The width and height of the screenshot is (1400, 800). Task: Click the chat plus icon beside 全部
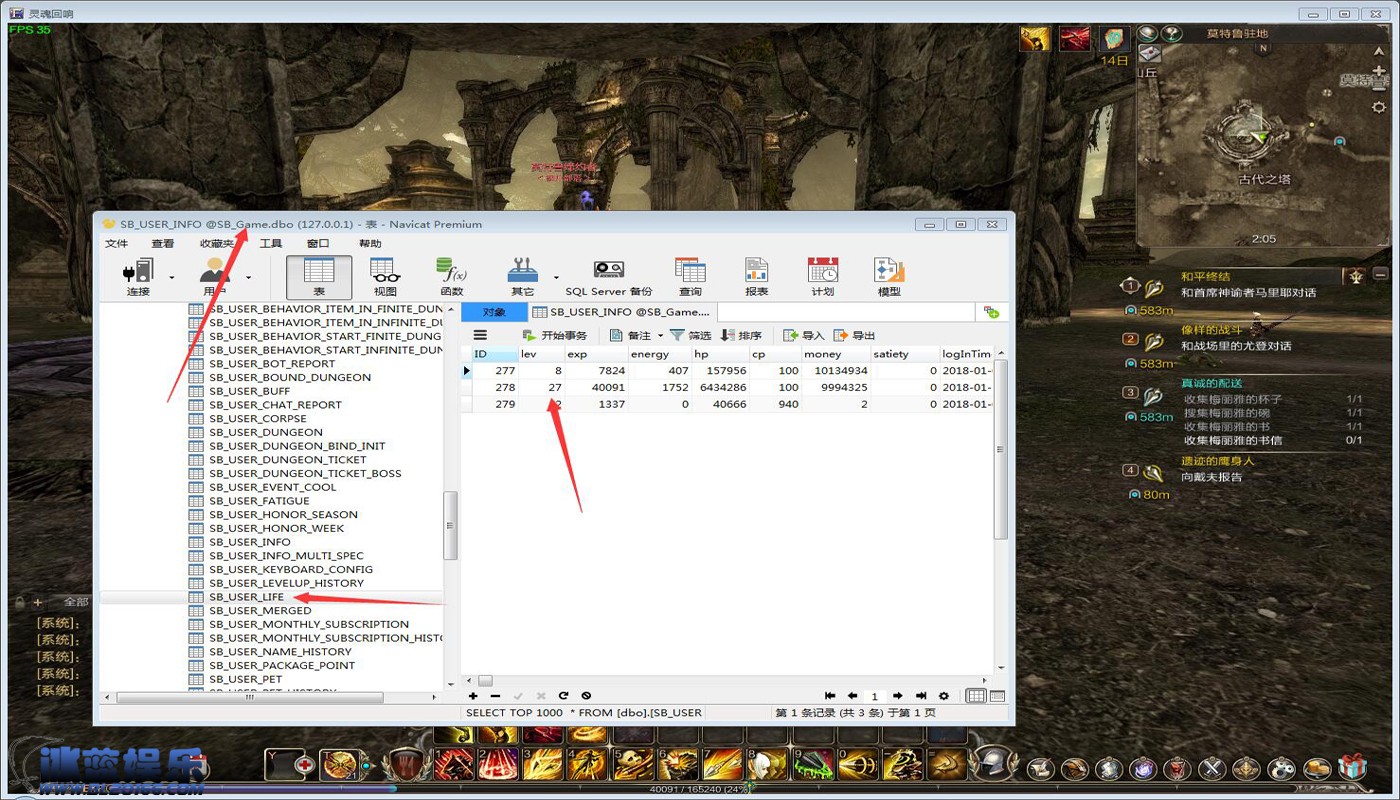click(38, 602)
